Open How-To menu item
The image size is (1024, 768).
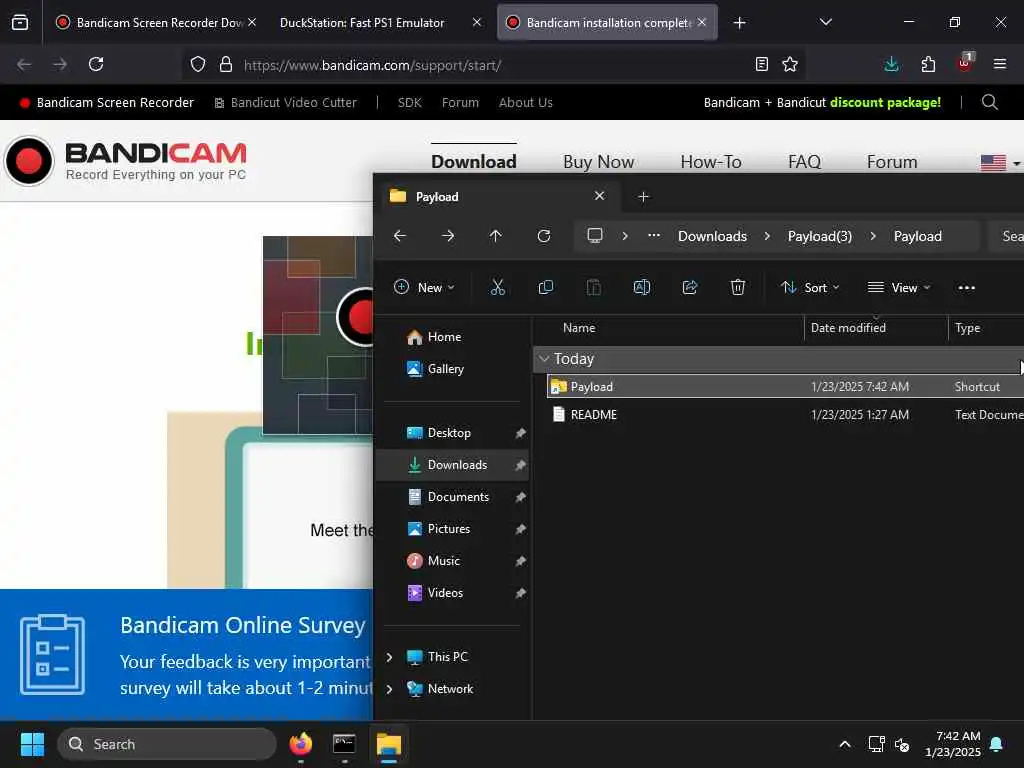[711, 162]
